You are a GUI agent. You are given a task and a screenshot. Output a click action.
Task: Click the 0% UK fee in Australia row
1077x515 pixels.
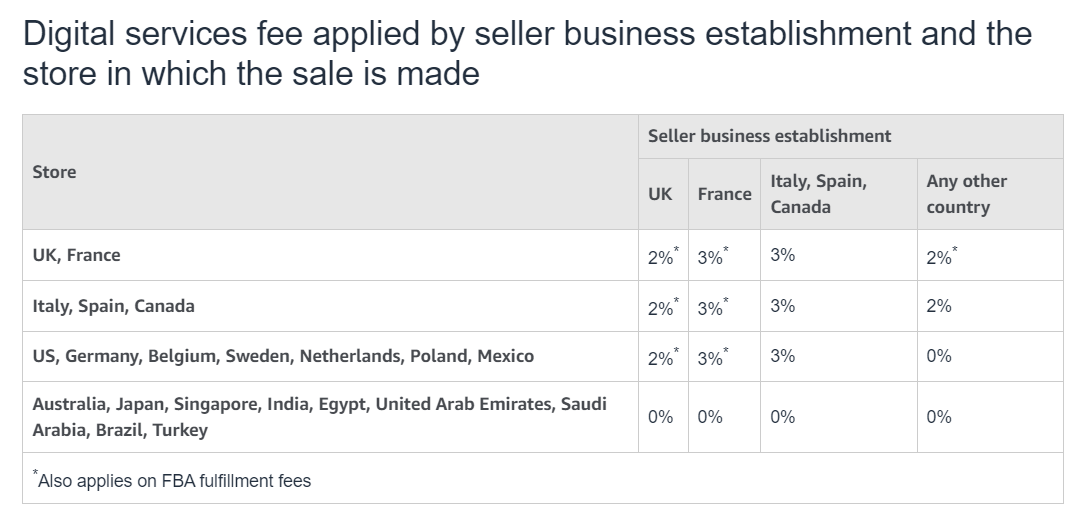click(x=660, y=417)
